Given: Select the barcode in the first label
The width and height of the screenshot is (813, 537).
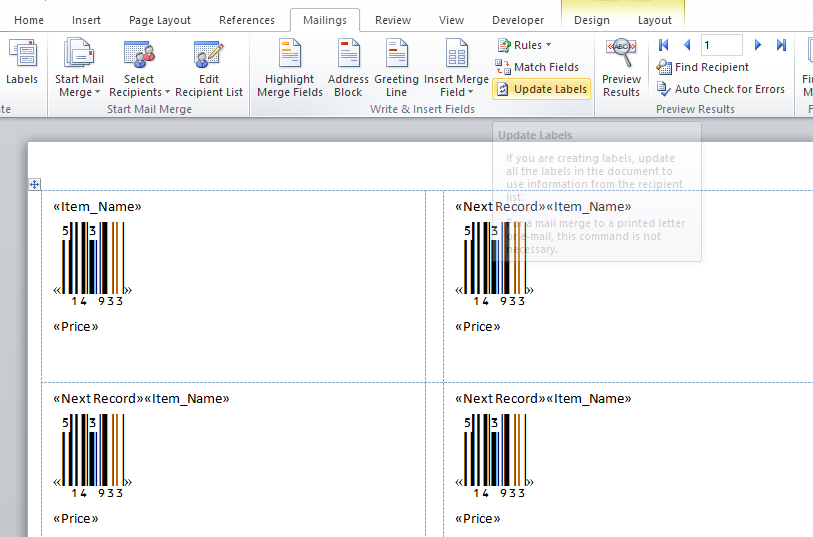Looking at the screenshot, I should tap(93, 263).
